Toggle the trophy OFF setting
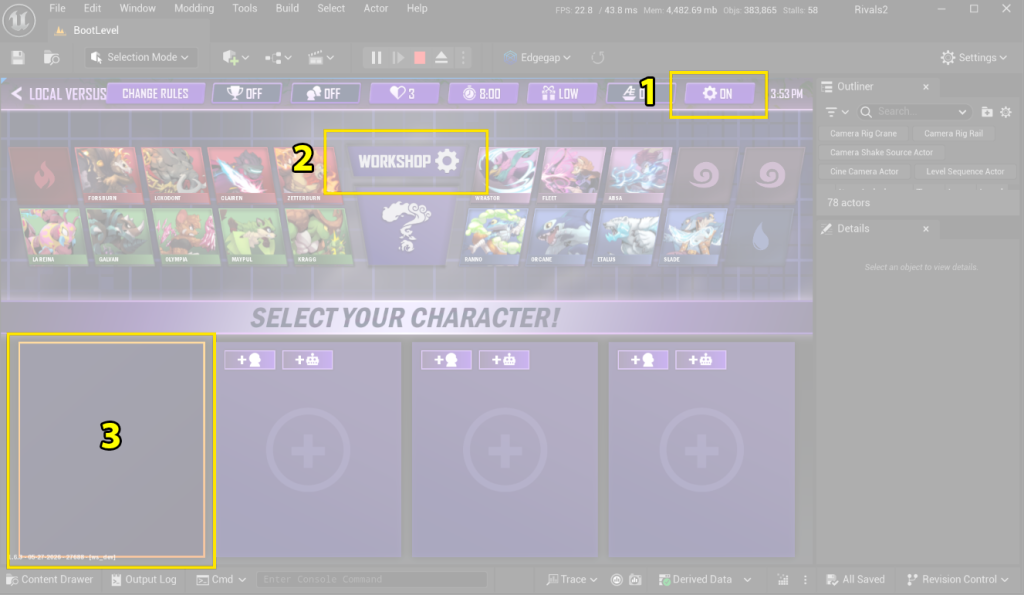This screenshot has width=1024, height=595. click(x=246, y=93)
